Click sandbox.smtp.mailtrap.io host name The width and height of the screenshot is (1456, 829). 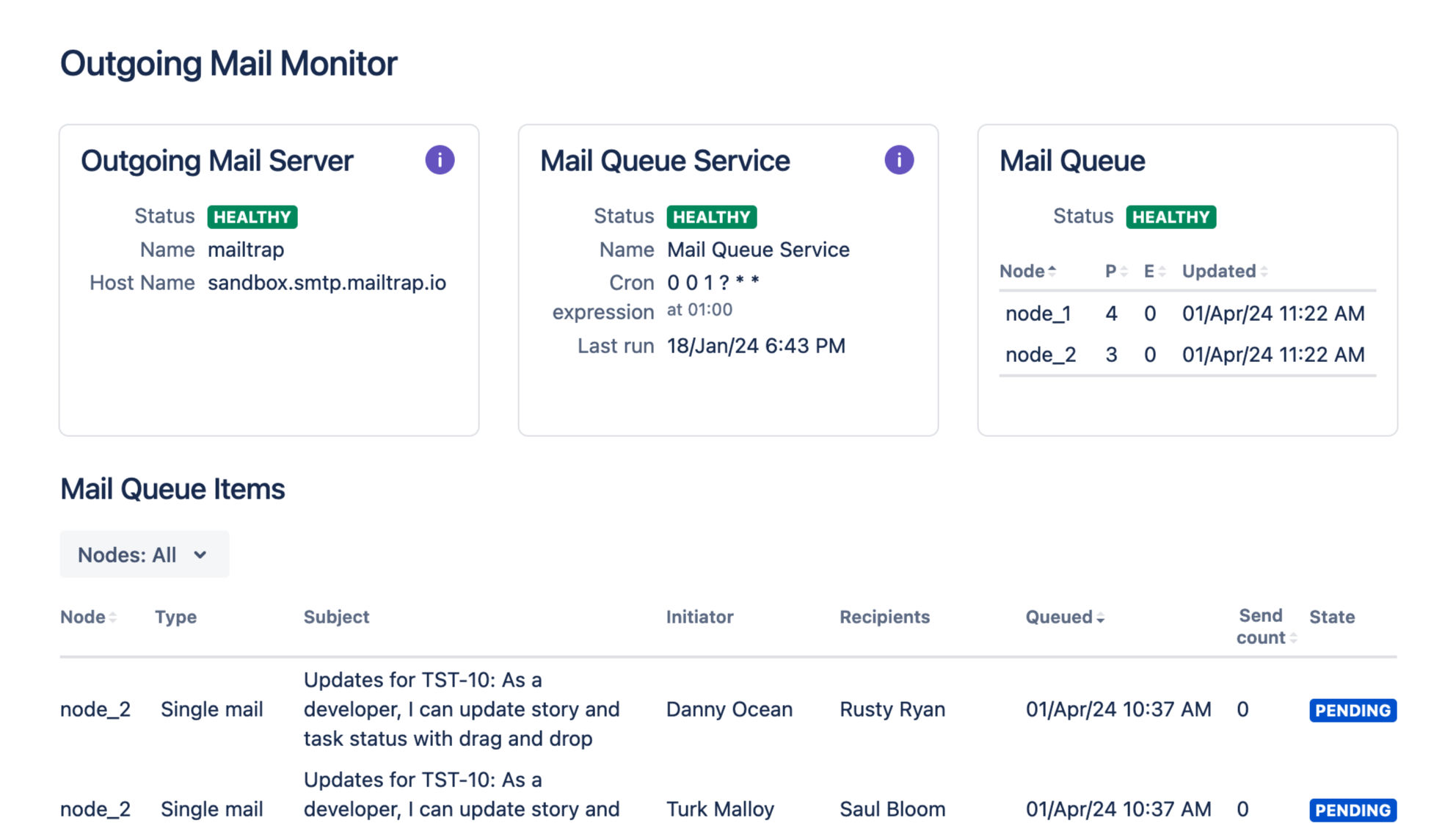(327, 283)
